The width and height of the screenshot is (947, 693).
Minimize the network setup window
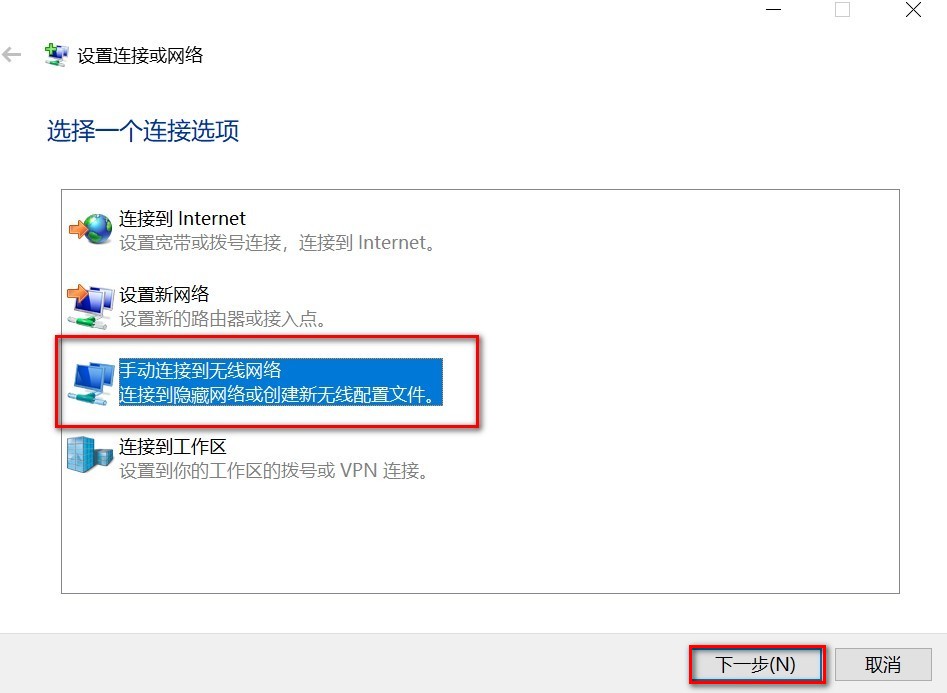[774, 10]
